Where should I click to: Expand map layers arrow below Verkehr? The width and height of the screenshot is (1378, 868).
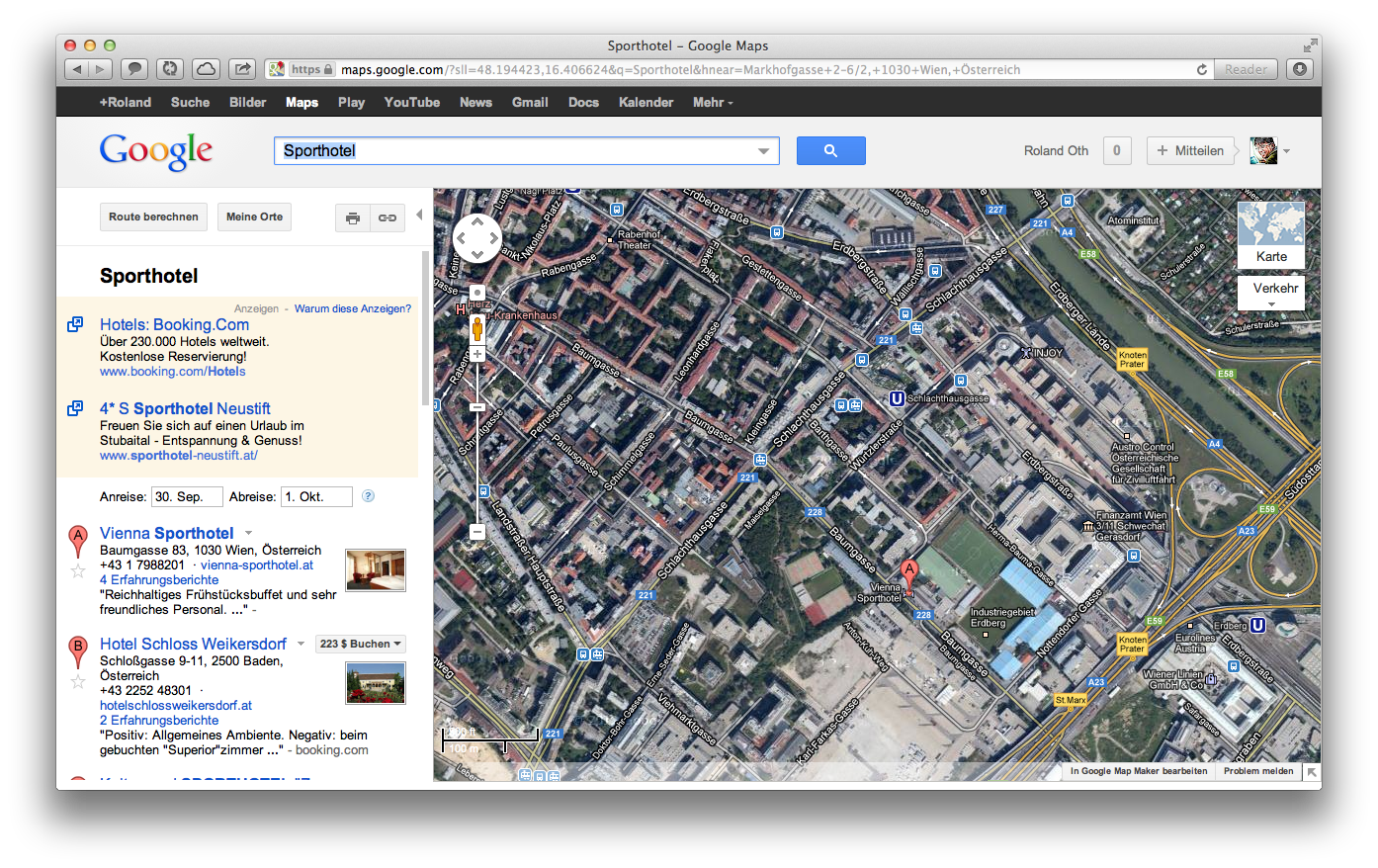pos(1271,305)
